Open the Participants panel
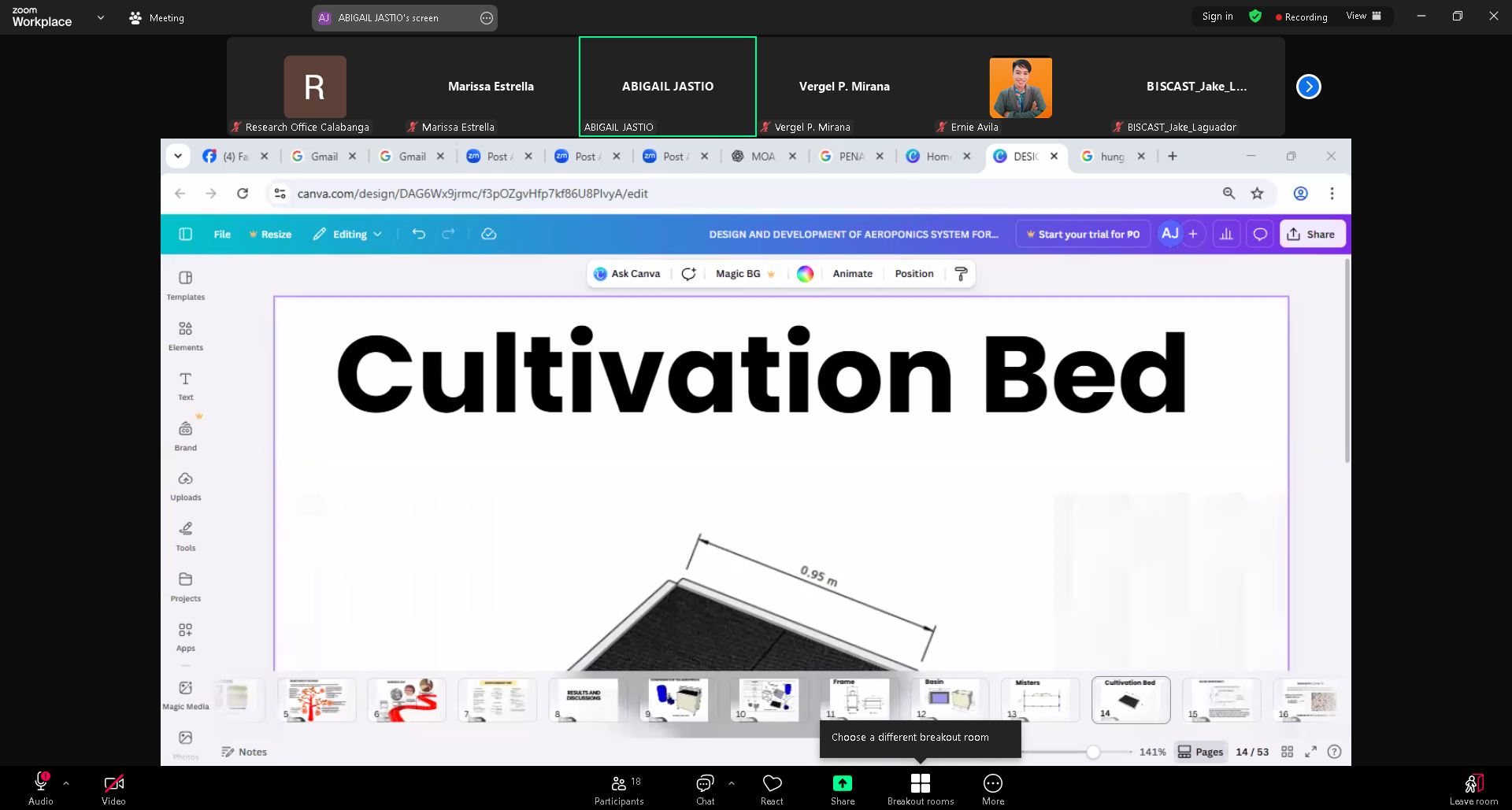Image resolution: width=1512 pixels, height=810 pixels. click(619, 789)
